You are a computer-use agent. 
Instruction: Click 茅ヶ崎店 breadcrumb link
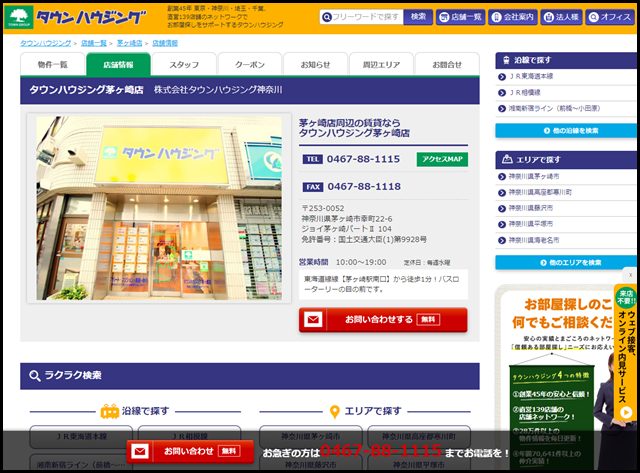130,43
